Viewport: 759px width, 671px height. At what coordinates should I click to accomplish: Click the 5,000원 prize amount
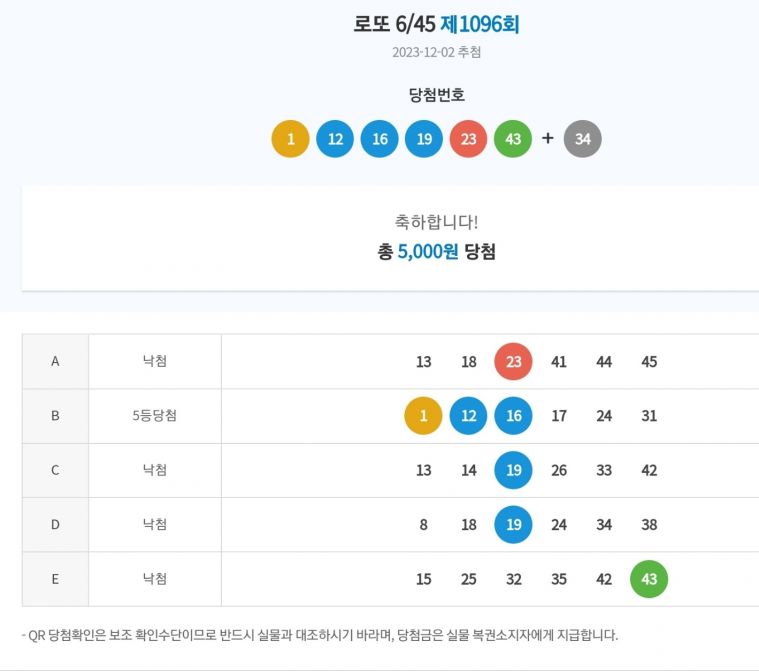pyautogui.click(x=428, y=252)
